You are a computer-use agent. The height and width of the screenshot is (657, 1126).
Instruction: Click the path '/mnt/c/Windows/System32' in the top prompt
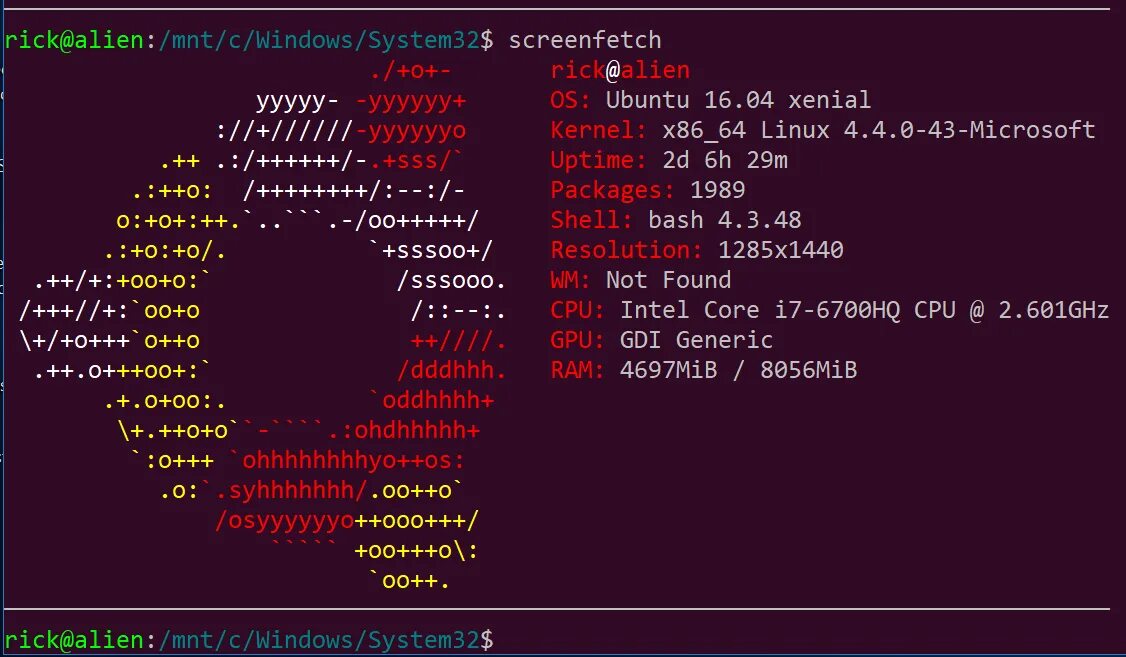click(319, 40)
